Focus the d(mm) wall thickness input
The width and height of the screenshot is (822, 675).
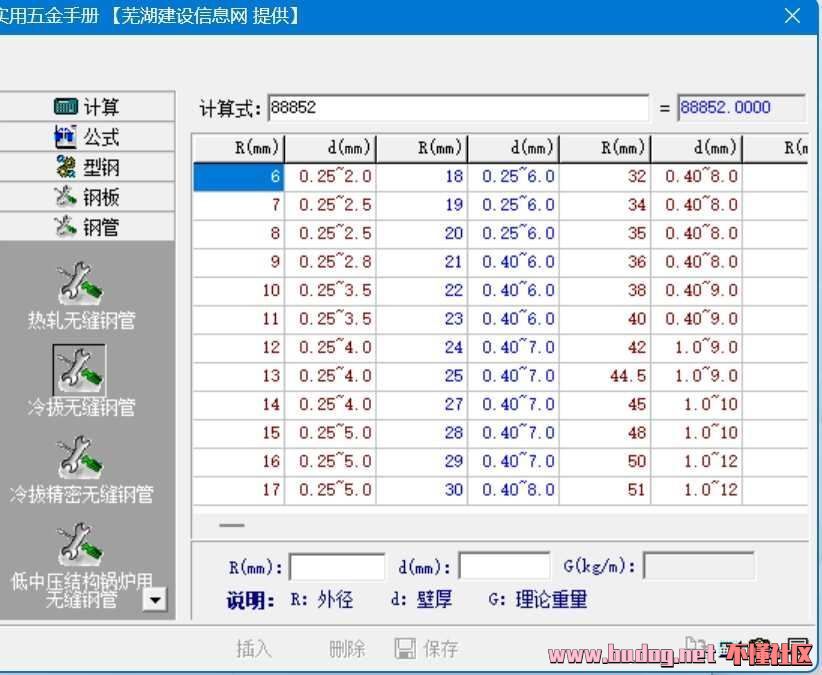point(504,567)
